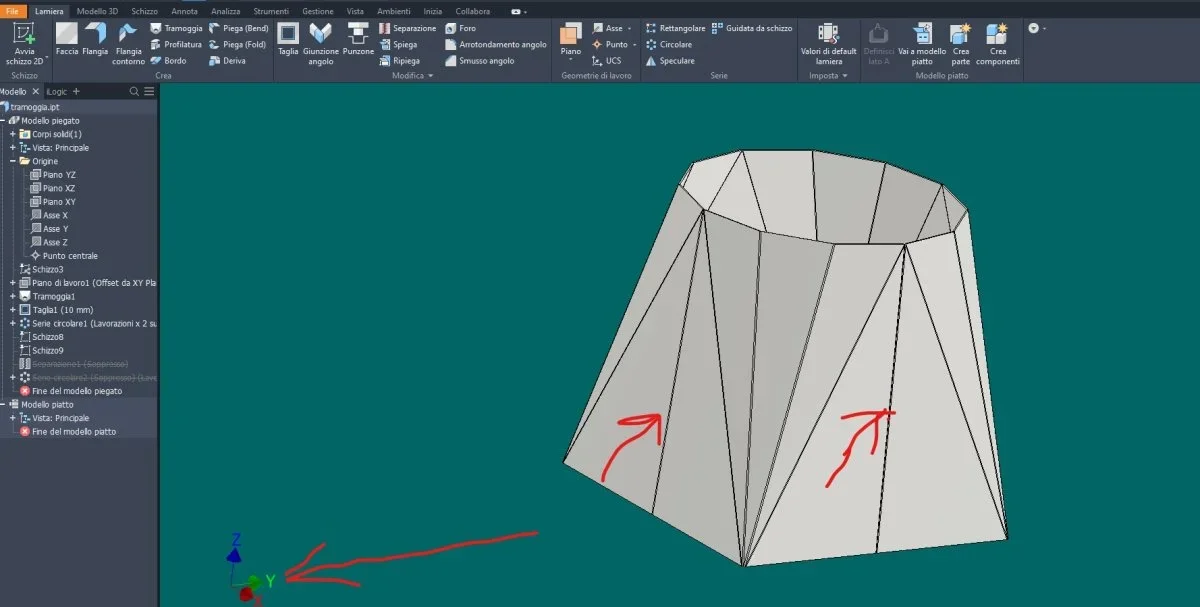
Task: Add a new browser panel tab
Action: coord(76,91)
